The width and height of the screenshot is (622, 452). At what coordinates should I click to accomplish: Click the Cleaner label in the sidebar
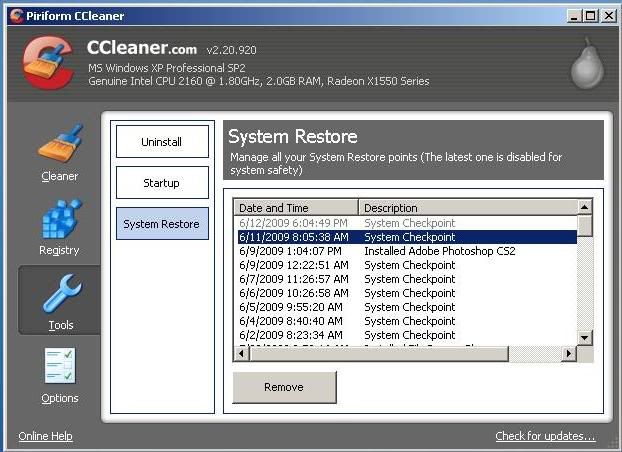(60, 176)
